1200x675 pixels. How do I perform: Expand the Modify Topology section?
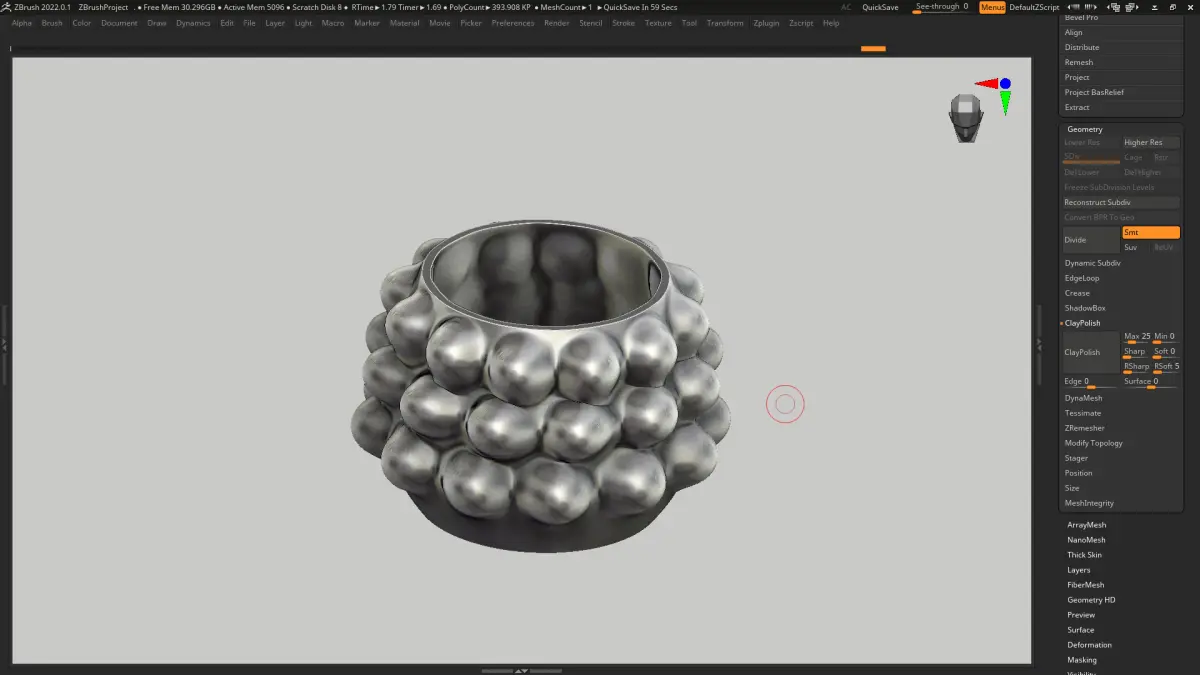tap(1093, 443)
